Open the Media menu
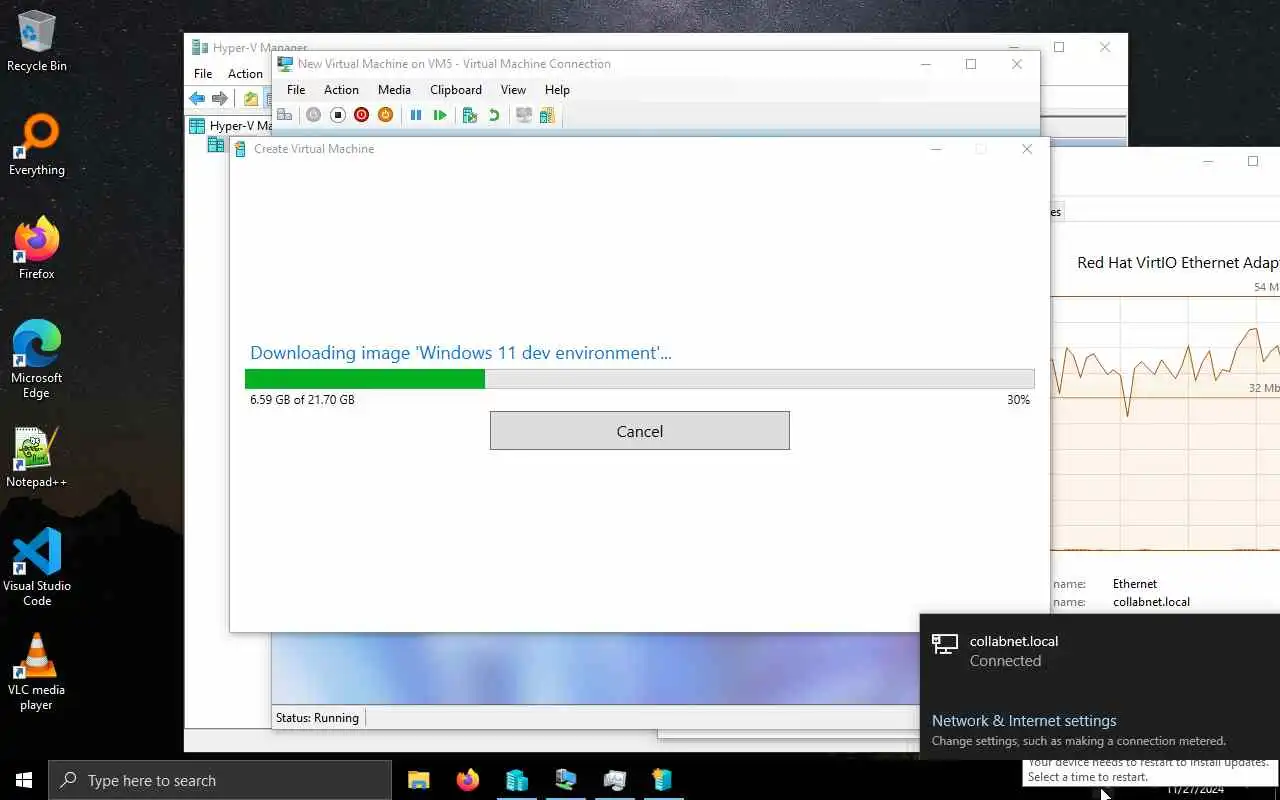The height and width of the screenshot is (800, 1280). click(x=394, y=89)
